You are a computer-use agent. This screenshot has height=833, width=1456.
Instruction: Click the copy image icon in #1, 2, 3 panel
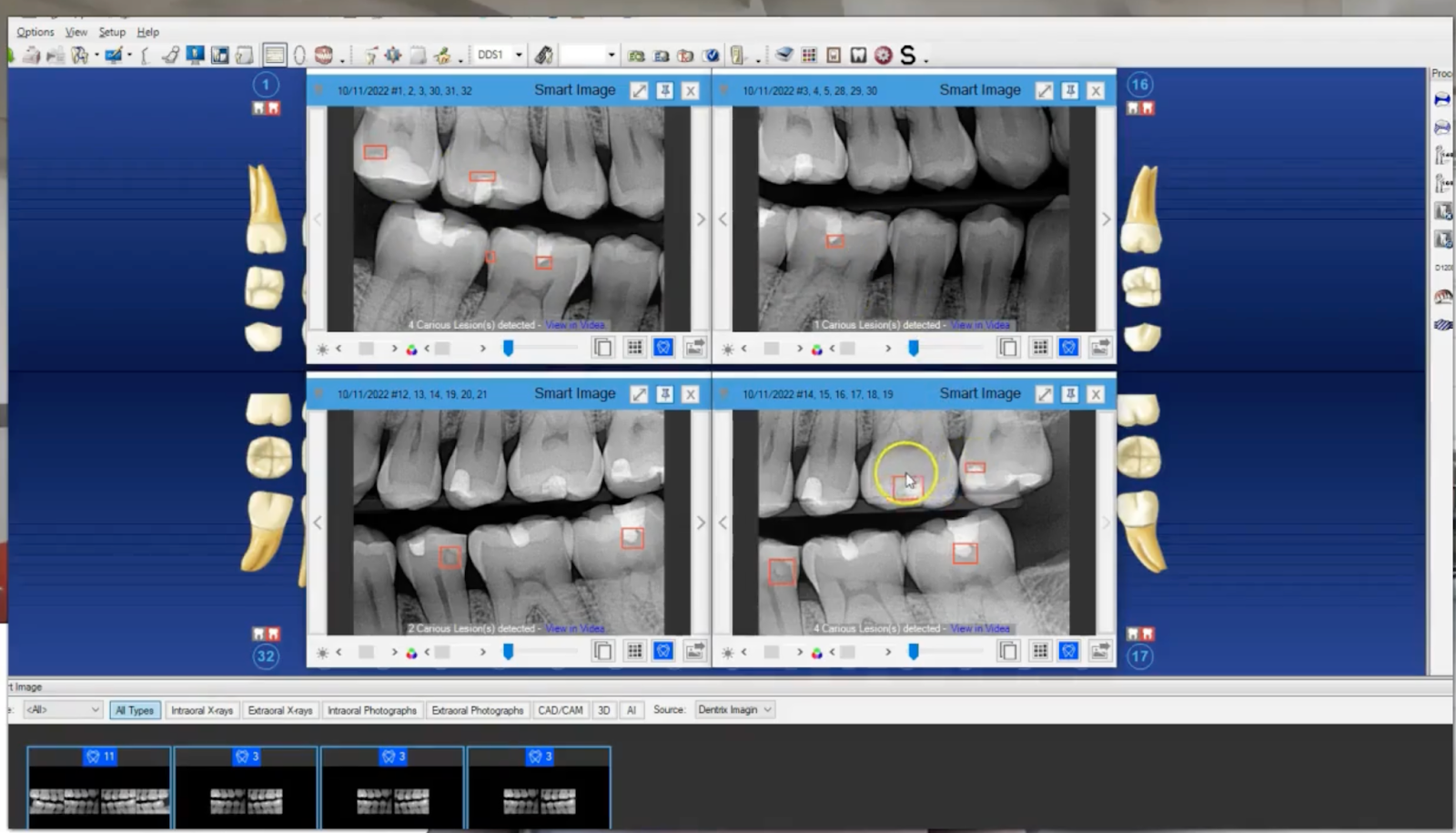(x=602, y=348)
